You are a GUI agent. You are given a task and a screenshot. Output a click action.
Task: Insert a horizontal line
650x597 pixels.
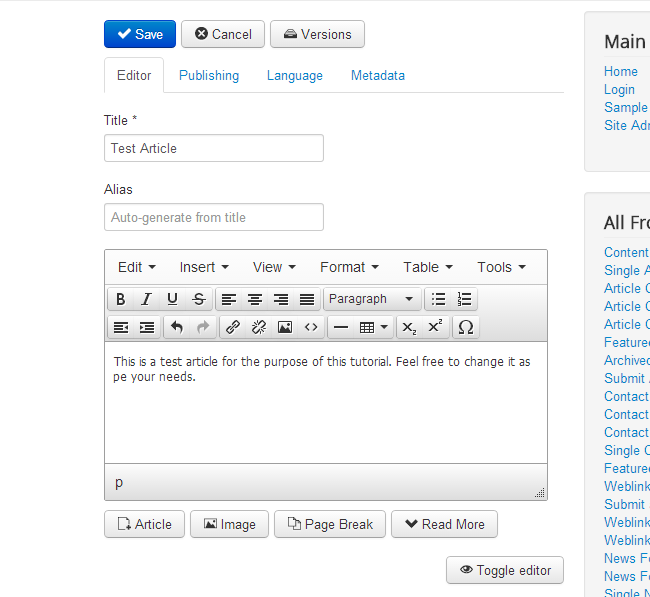click(x=340, y=327)
